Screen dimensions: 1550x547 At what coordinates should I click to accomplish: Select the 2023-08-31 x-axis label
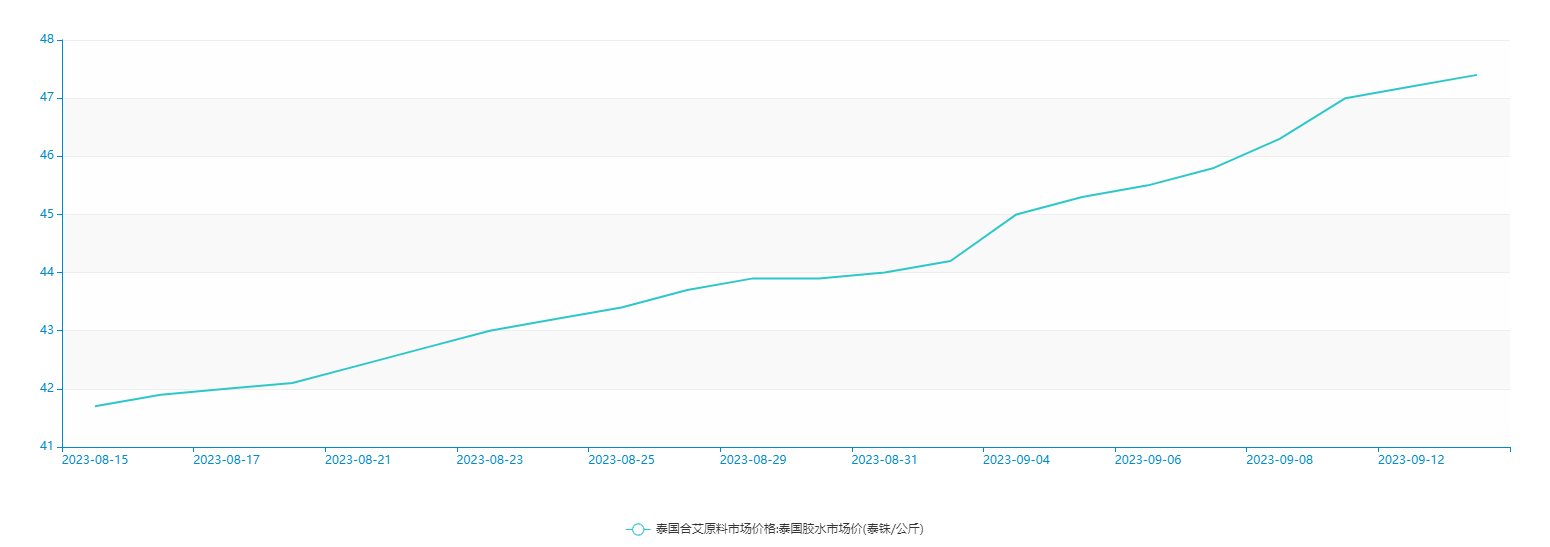884,460
